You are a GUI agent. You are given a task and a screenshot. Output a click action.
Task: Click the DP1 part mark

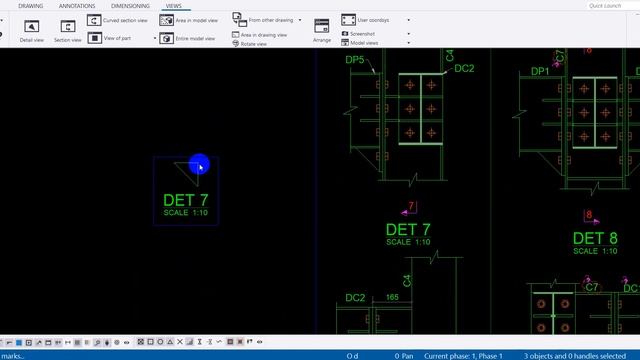540,71
